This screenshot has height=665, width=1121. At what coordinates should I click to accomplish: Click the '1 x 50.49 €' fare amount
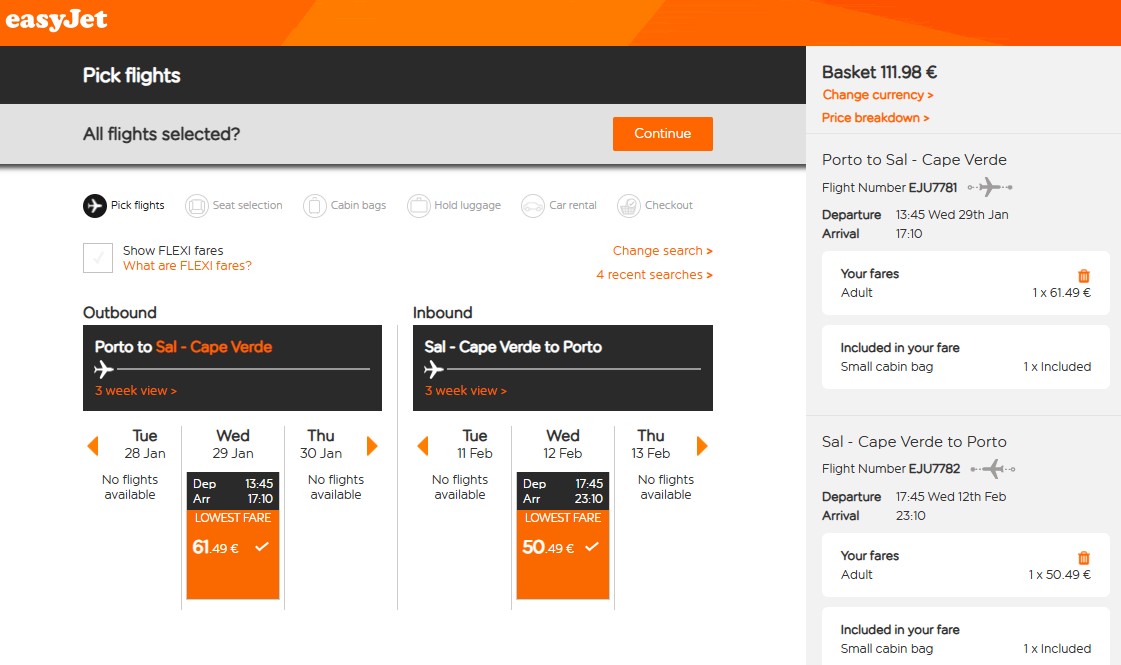click(1060, 574)
